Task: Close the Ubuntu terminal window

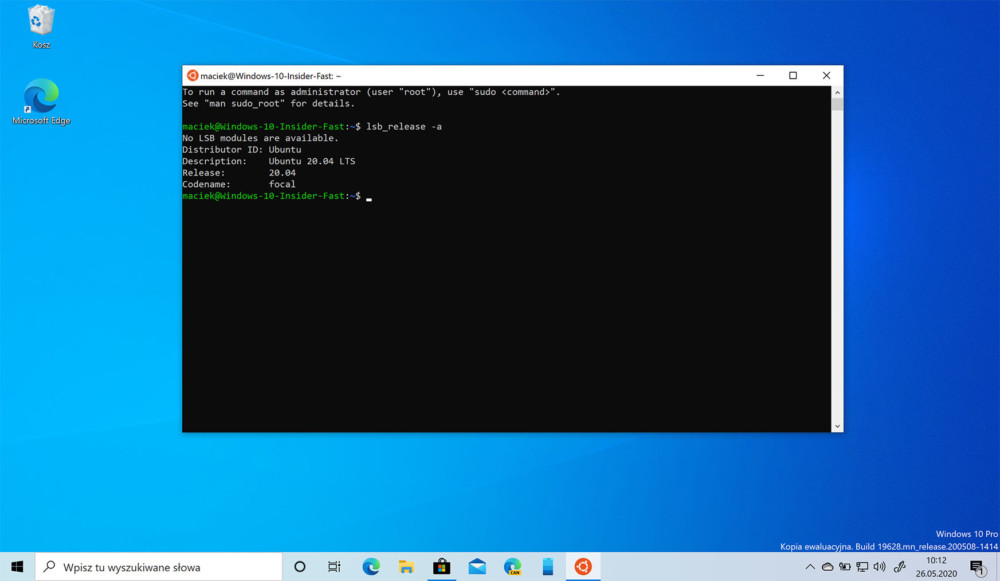Action: pos(827,75)
